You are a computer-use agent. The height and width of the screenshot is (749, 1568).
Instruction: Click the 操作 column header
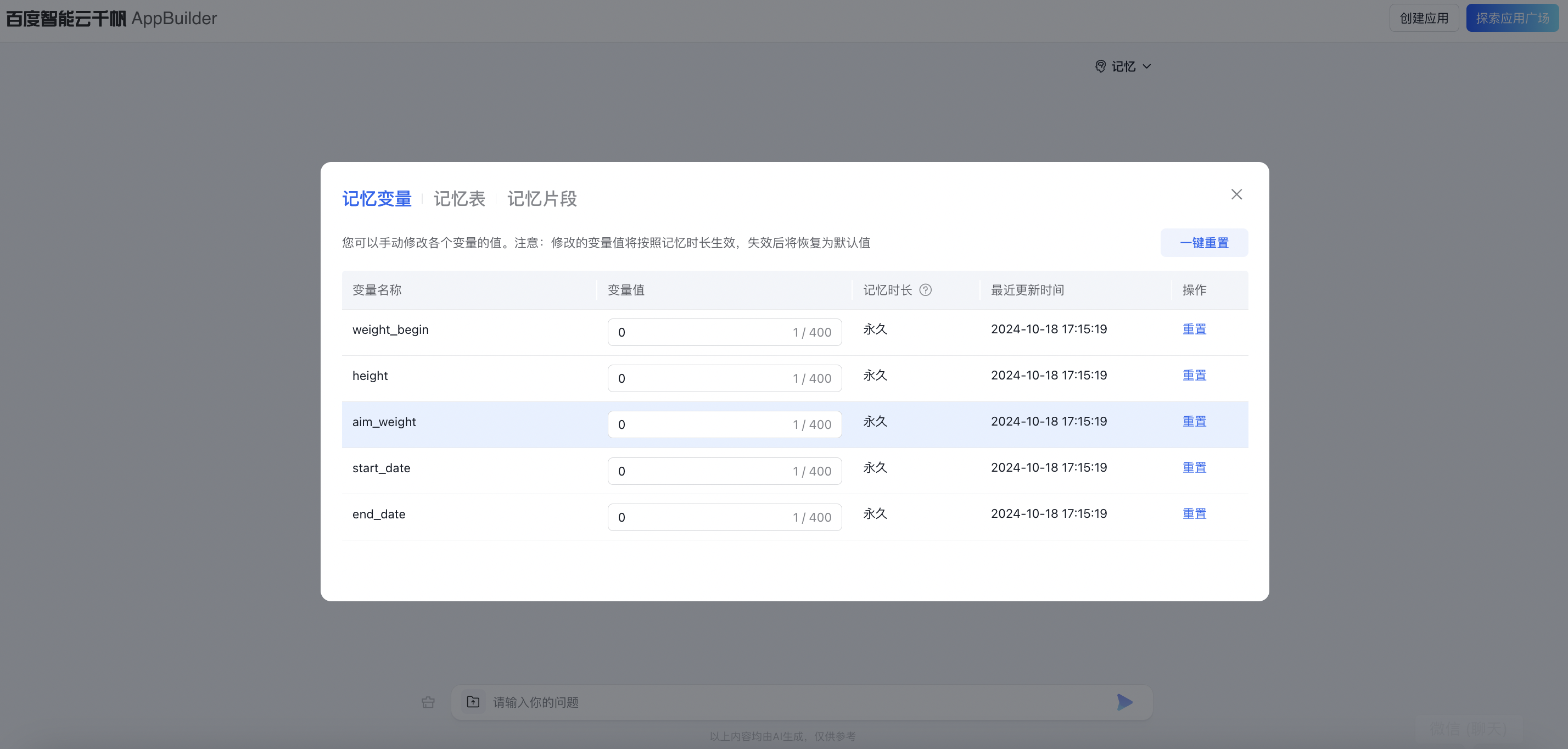(1194, 290)
